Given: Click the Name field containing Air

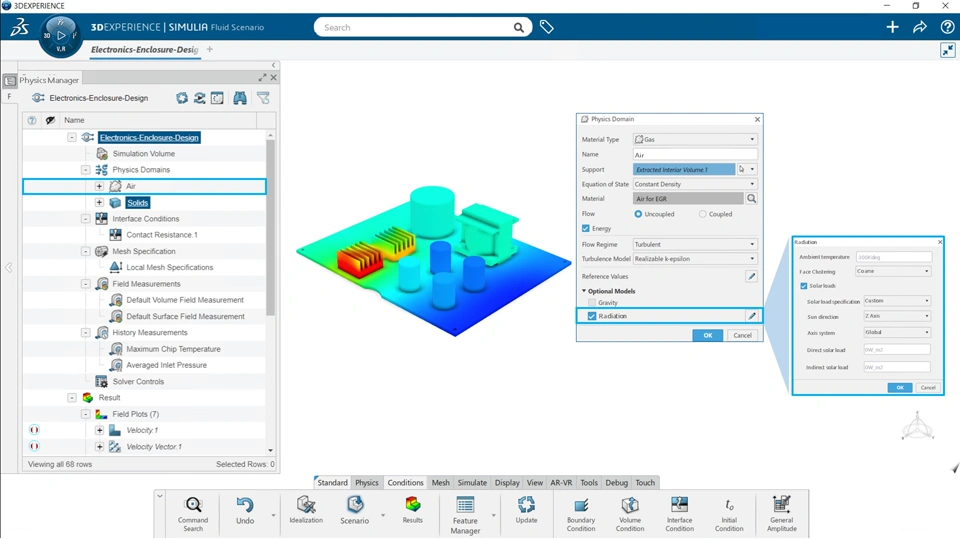Looking at the screenshot, I should [695, 154].
